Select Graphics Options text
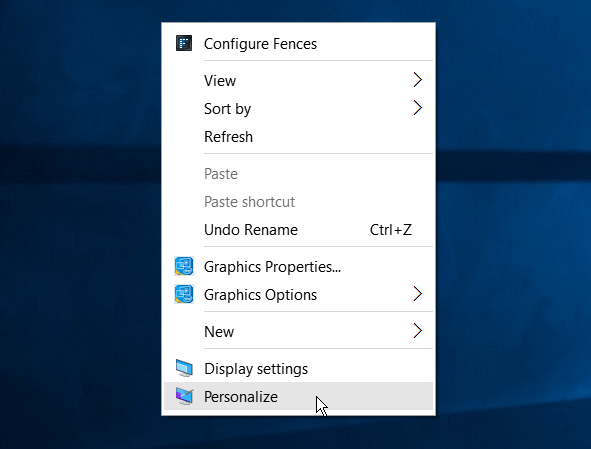The image size is (591, 449). click(x=260, y=295)
